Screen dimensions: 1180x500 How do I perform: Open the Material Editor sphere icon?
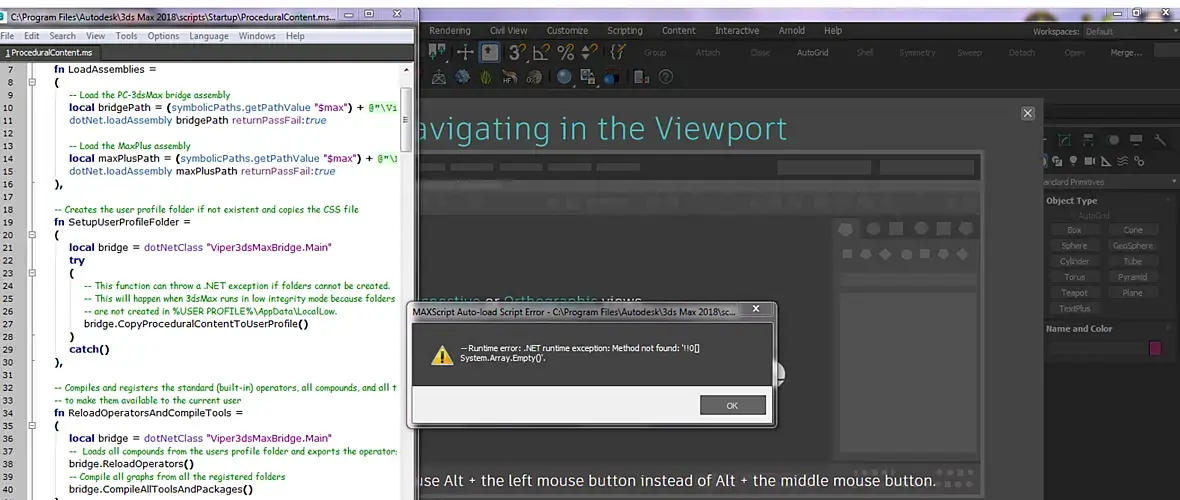564,77
